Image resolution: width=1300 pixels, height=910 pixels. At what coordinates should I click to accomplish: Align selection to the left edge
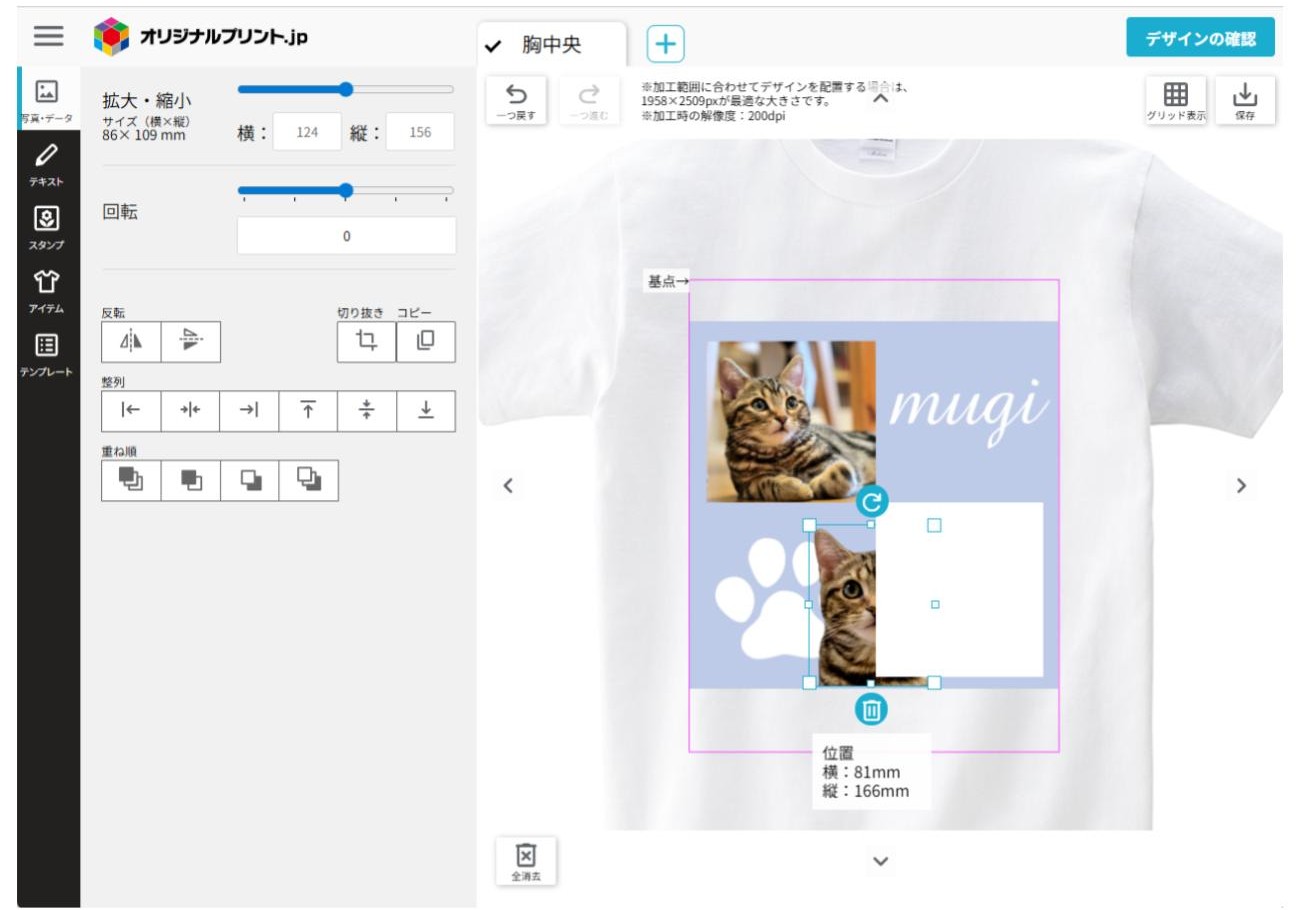(x=131, y=411)
